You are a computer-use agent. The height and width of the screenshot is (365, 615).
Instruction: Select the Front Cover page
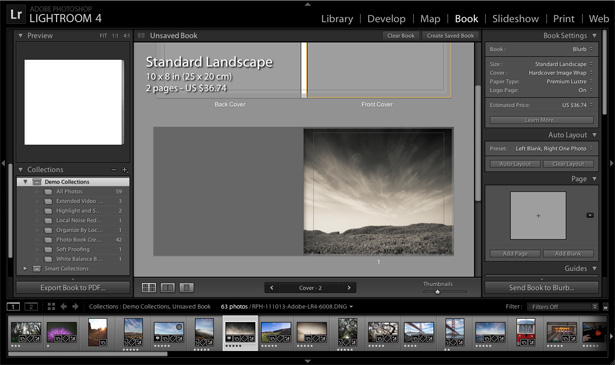378,70
